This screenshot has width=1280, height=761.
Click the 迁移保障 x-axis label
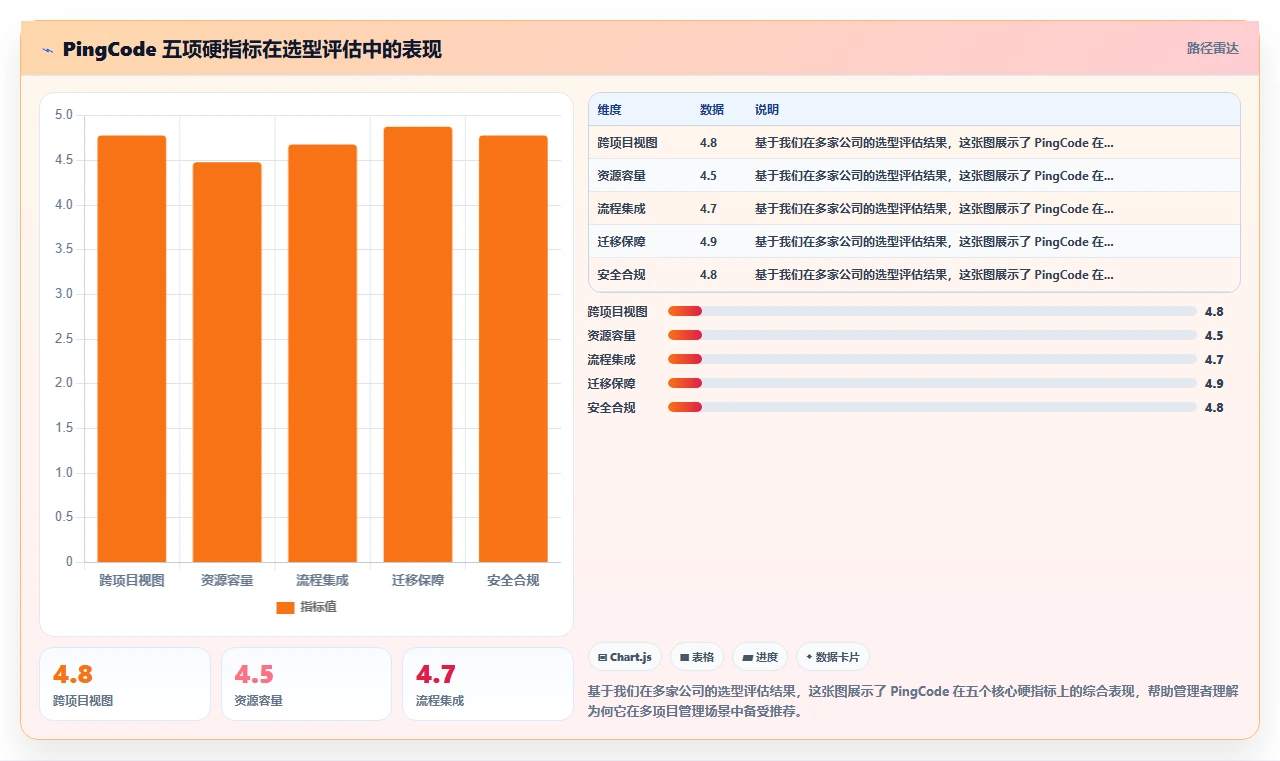pos(418,580)
